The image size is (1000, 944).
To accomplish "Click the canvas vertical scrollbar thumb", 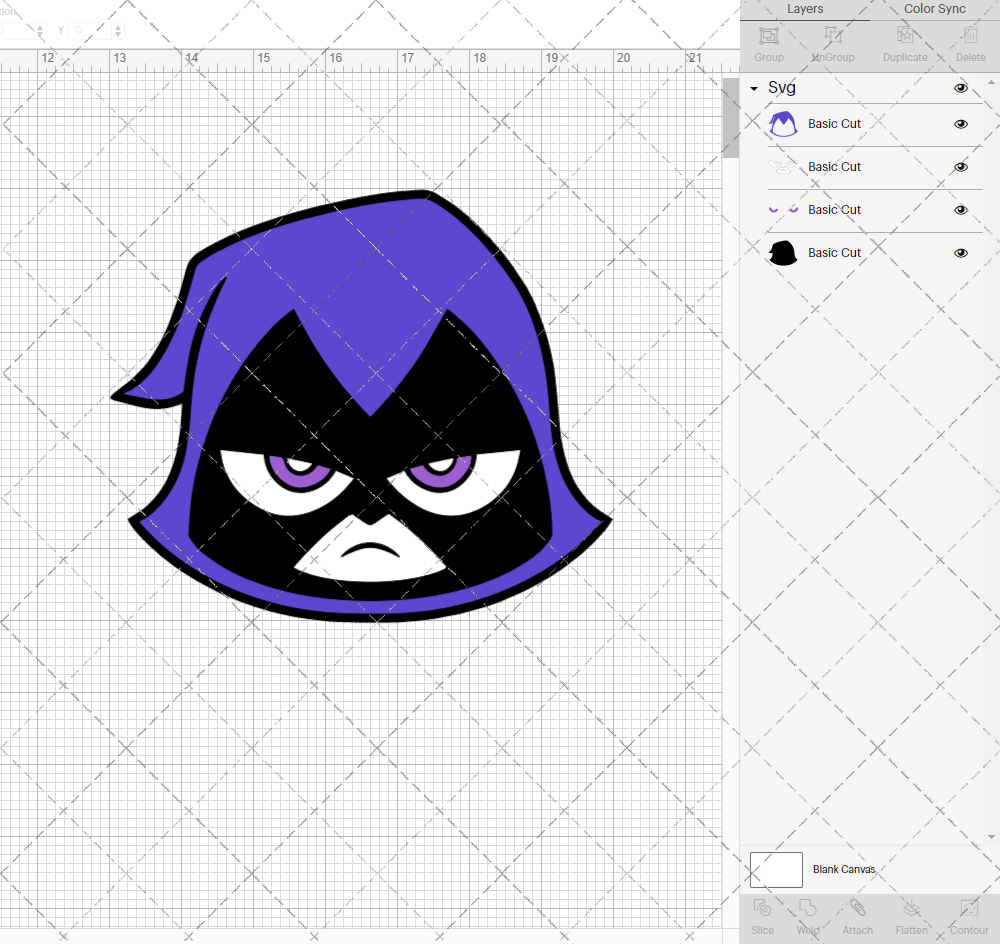I will tap(730, 118).
